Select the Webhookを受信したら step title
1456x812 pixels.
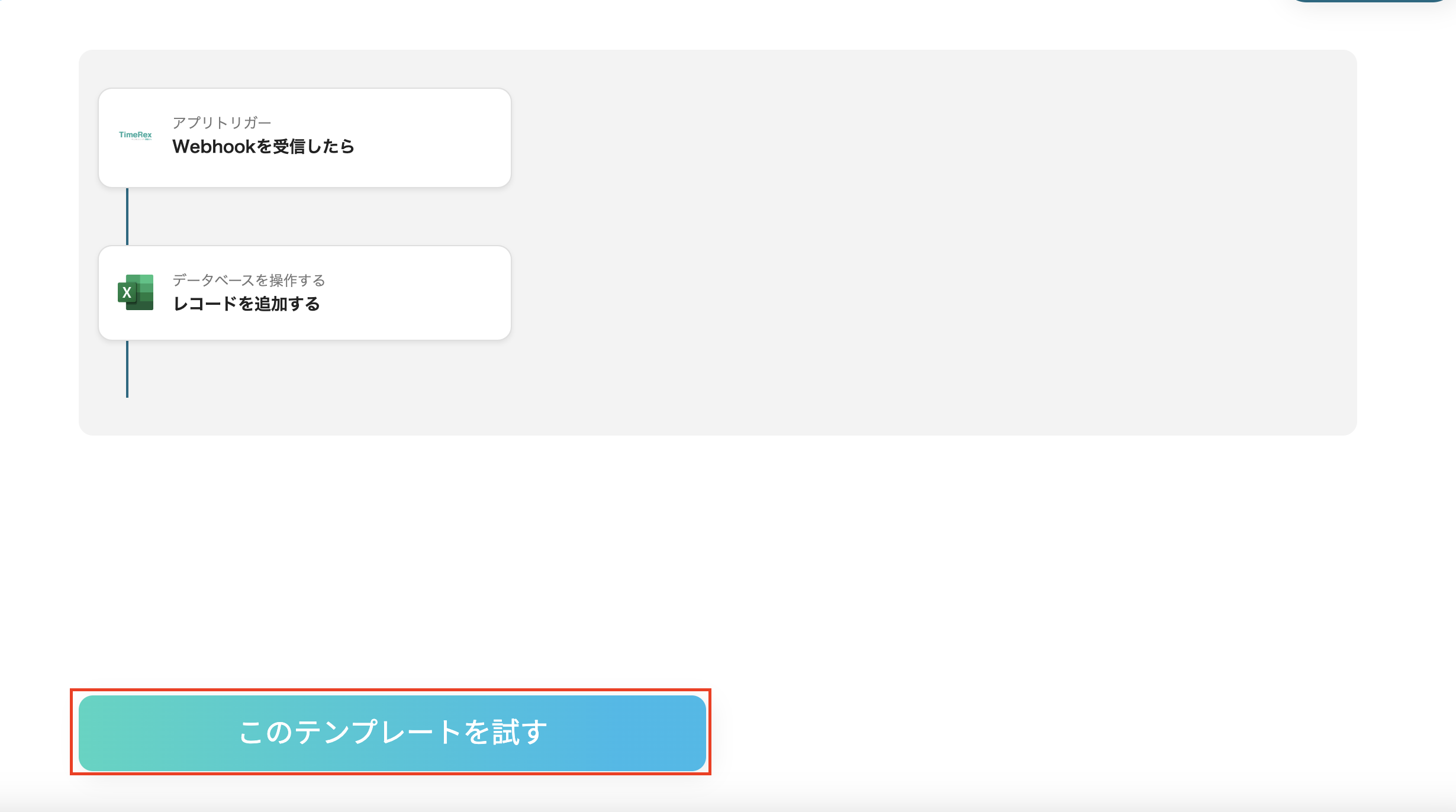coord(264,146)
